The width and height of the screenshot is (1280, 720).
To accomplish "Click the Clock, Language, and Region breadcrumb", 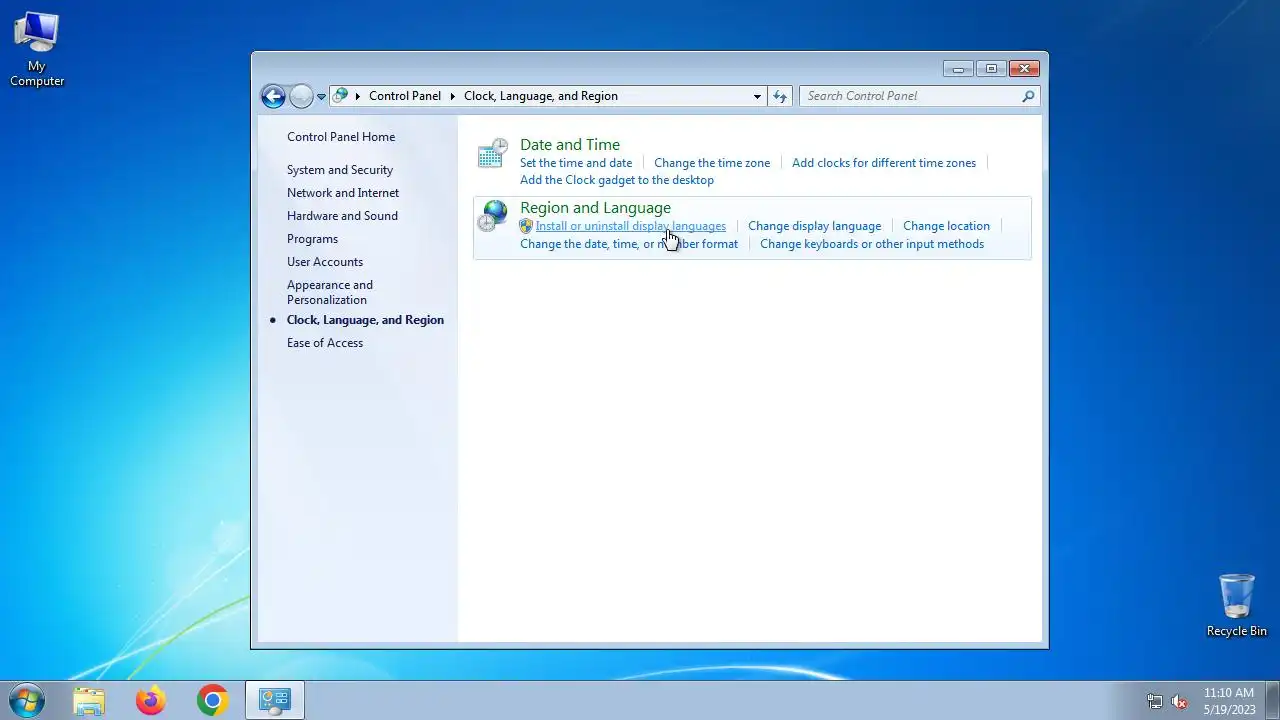I will point(541,96).
